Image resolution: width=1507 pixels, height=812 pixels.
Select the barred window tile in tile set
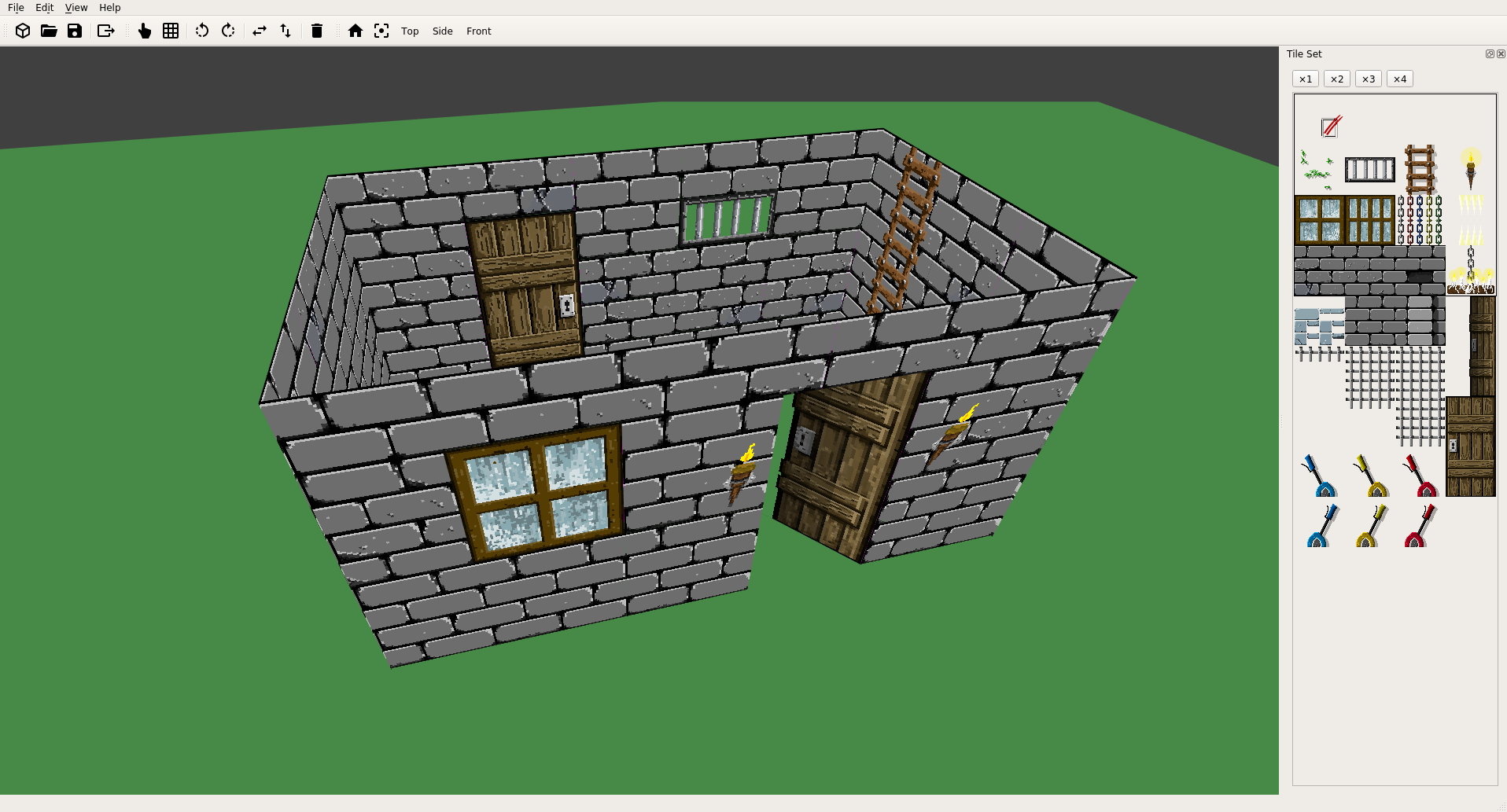tap(1369, 169)
